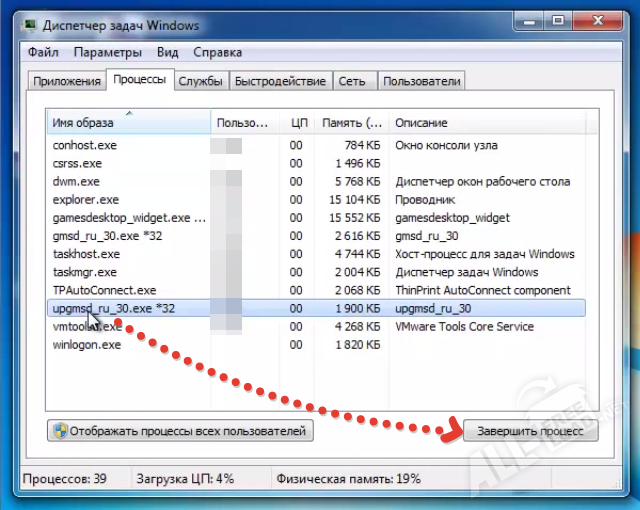Image resolution: width=640 pixels, height=510 pixels.
Task: Switch to the Приложения tab
Action: [x=67, y=81]
